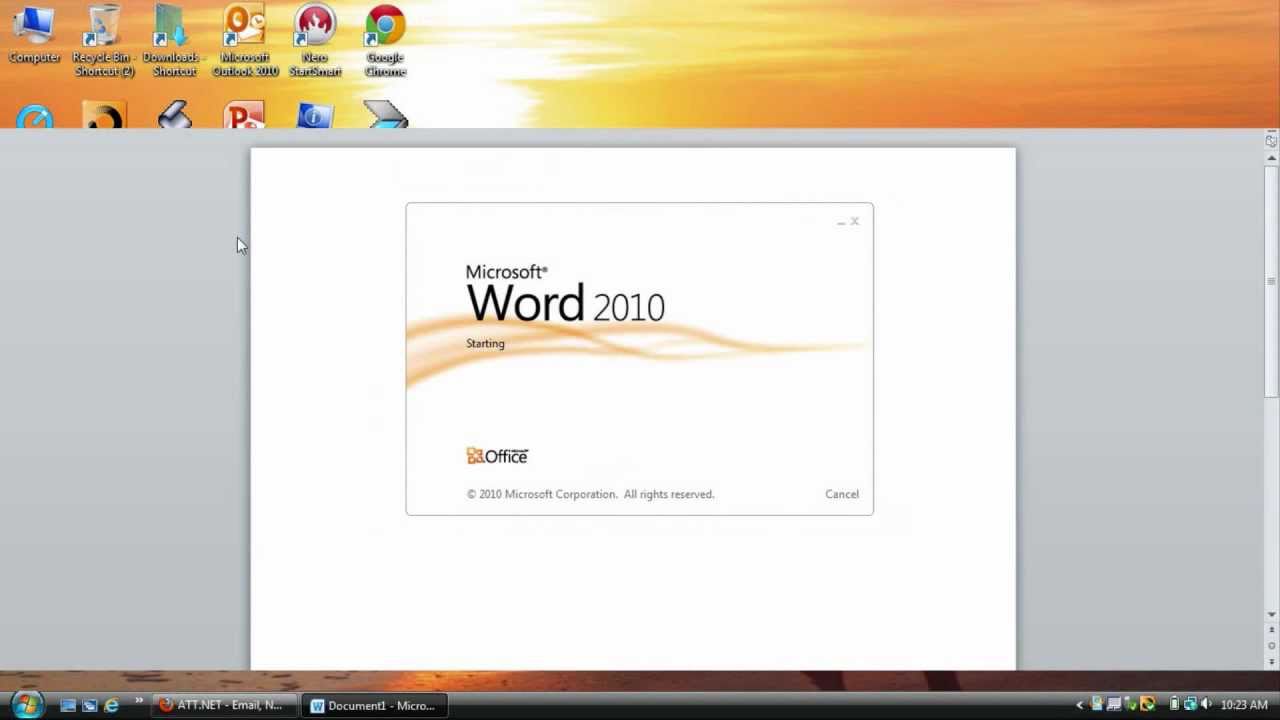Screen dimensions: 1280x720
Task: Click Previous Page button below Word scrollbar
Action: [1271, 631]
